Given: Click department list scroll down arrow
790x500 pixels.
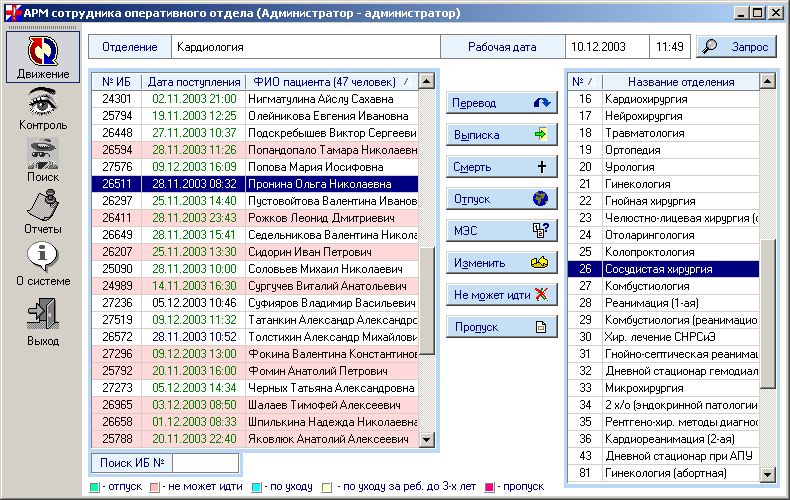Looking at the screenshot, I should [x=767, y=474].
